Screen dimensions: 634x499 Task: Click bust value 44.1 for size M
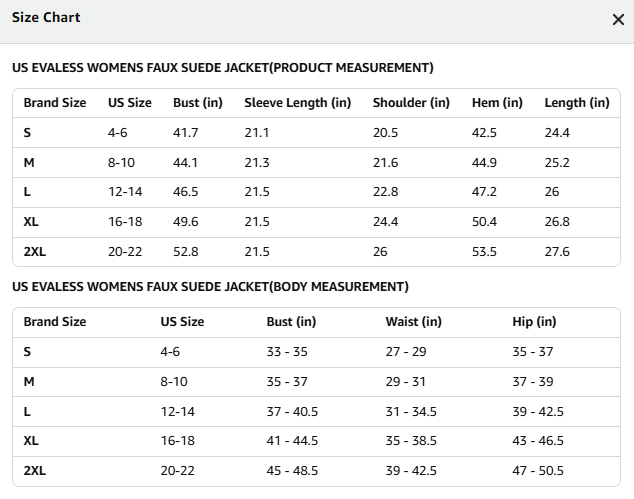[x=185, y=163]
